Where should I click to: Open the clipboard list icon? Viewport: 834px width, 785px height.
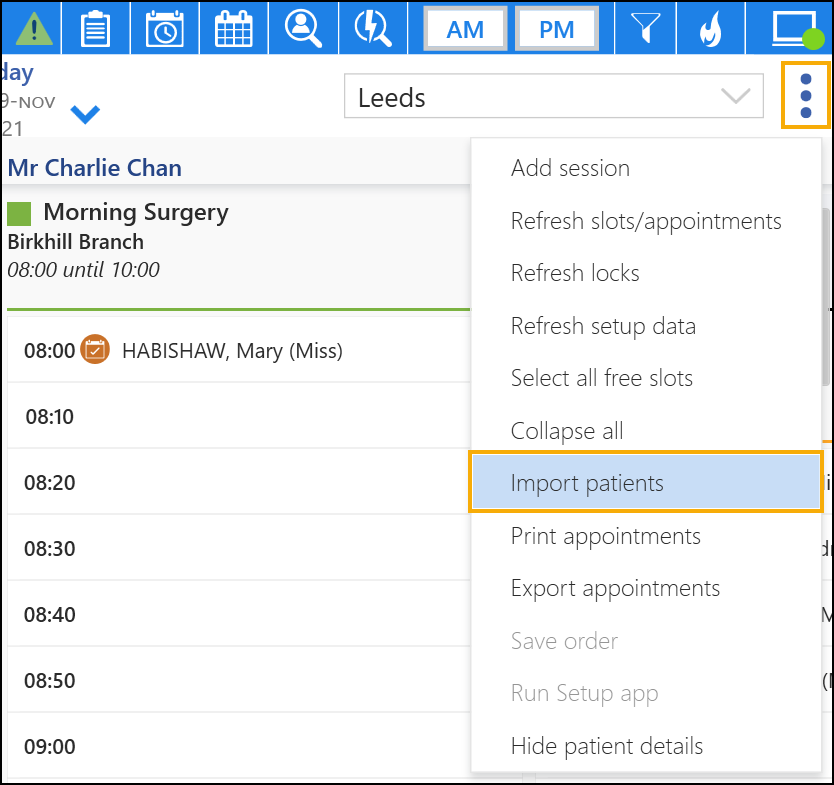tap(95, 29)
